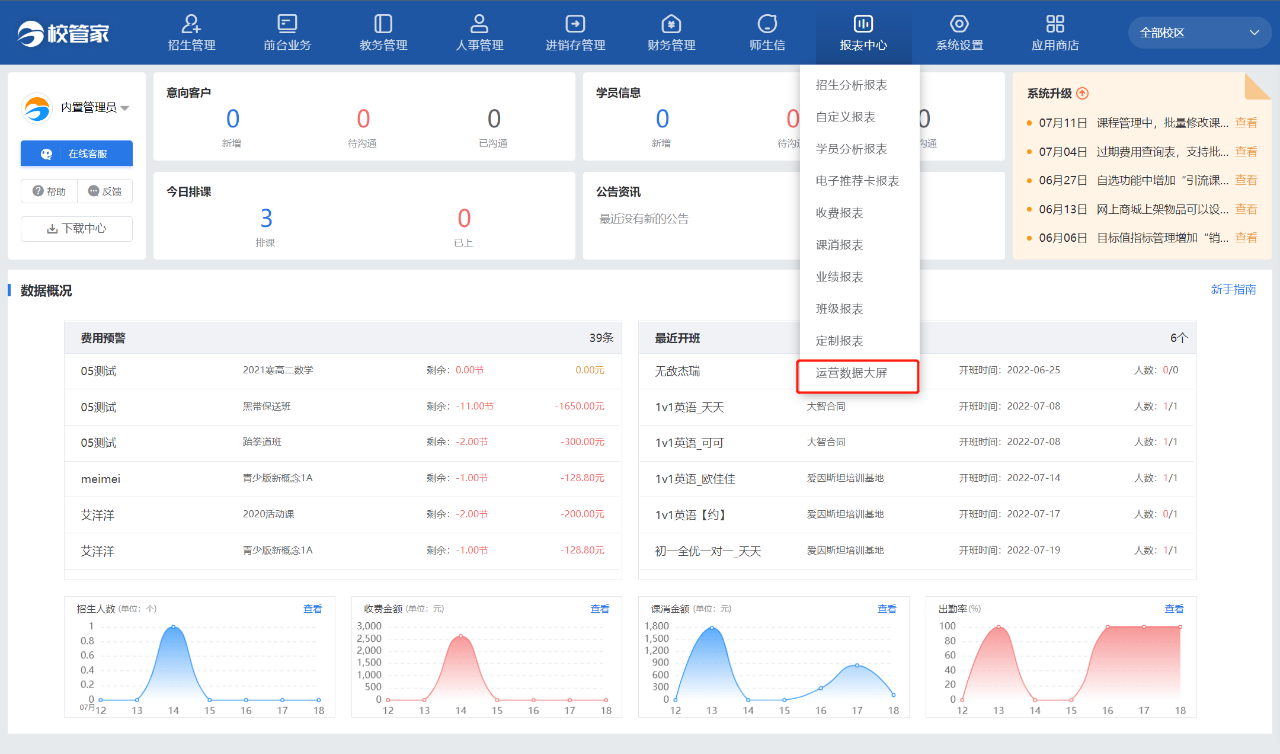The image size is (1280, 754).
Task: Click the 在线客服 button
Action: 77,154
